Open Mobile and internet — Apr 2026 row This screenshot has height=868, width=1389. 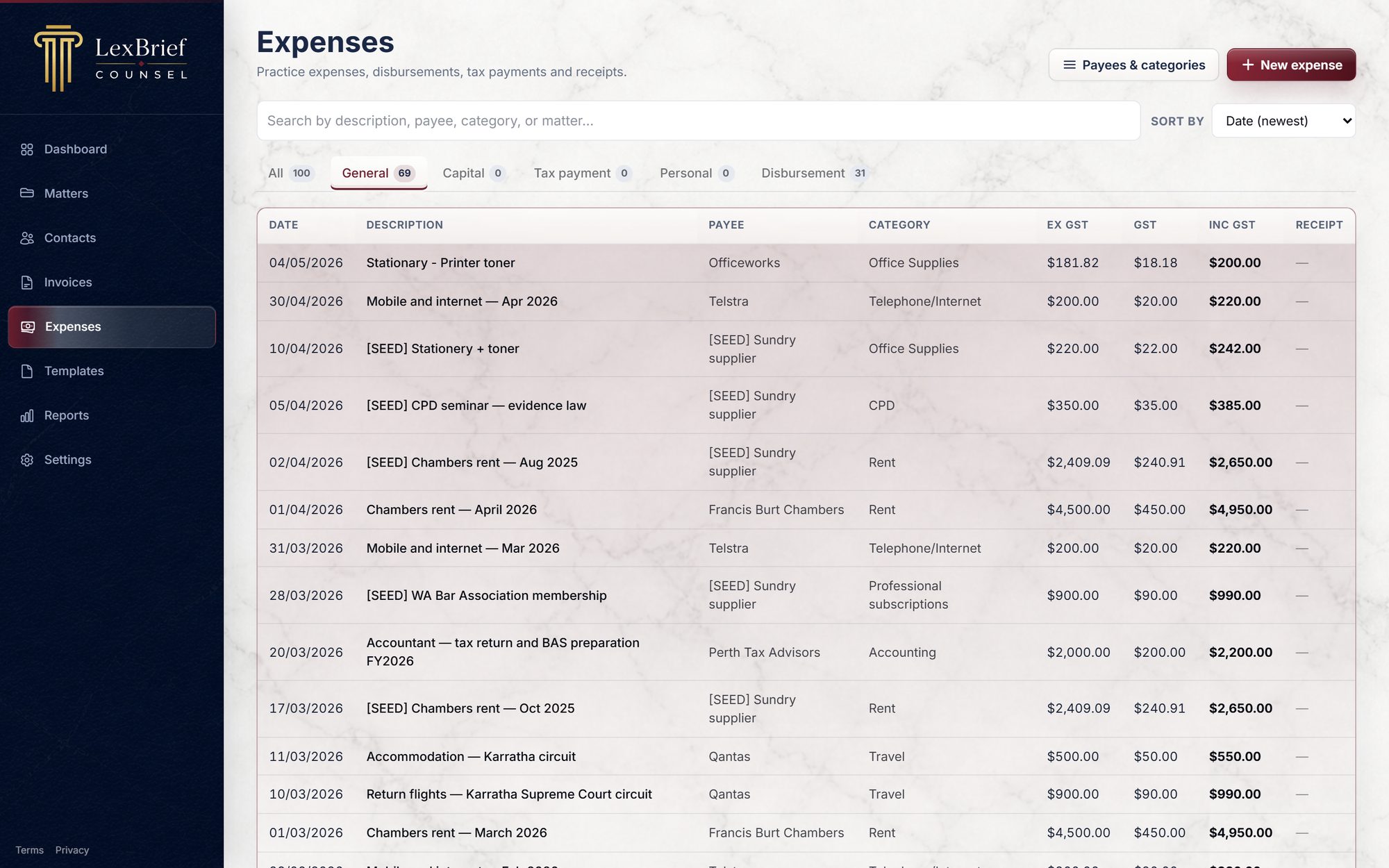coord(806,301)
